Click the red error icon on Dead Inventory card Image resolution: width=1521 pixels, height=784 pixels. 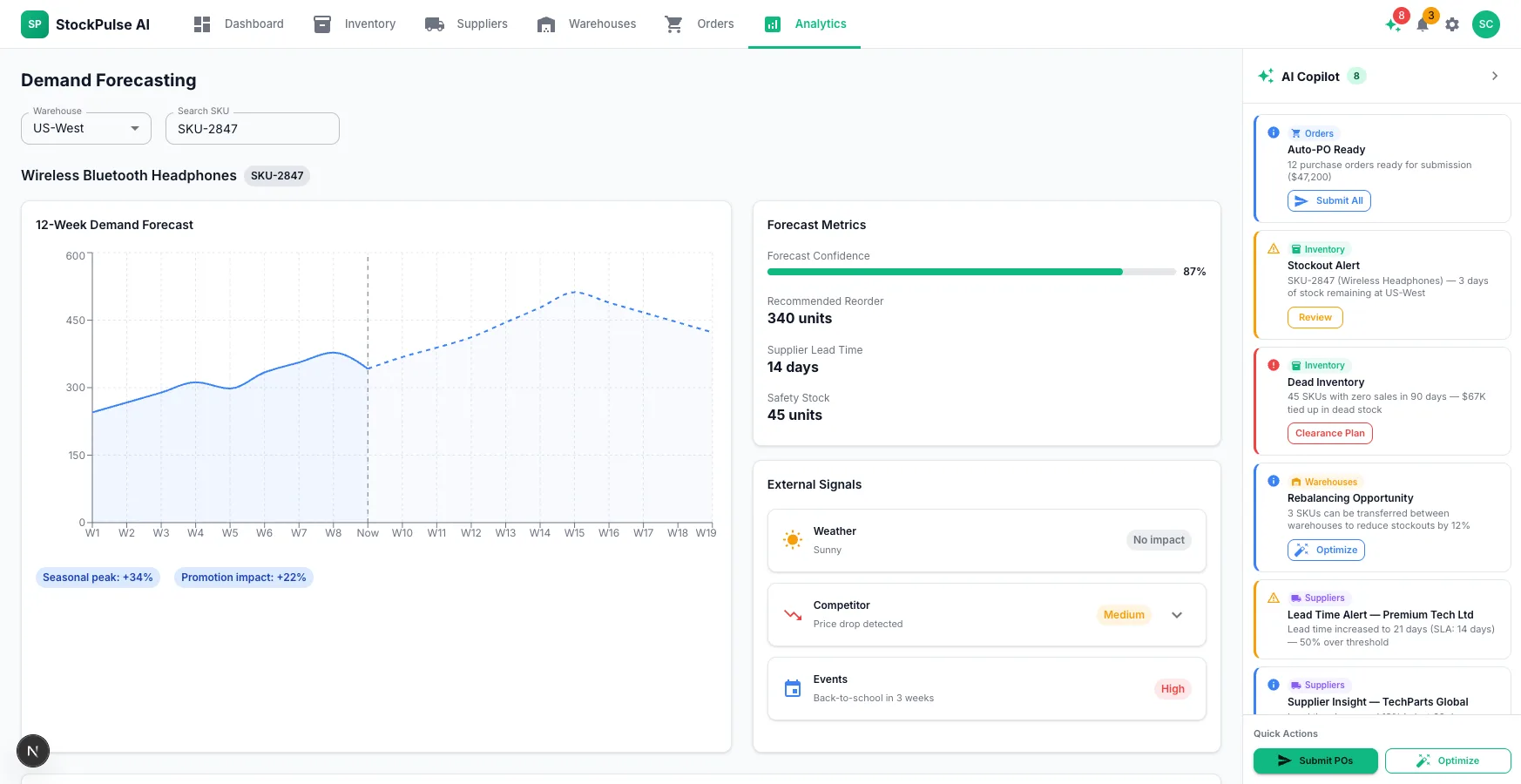coord(1274,365)
